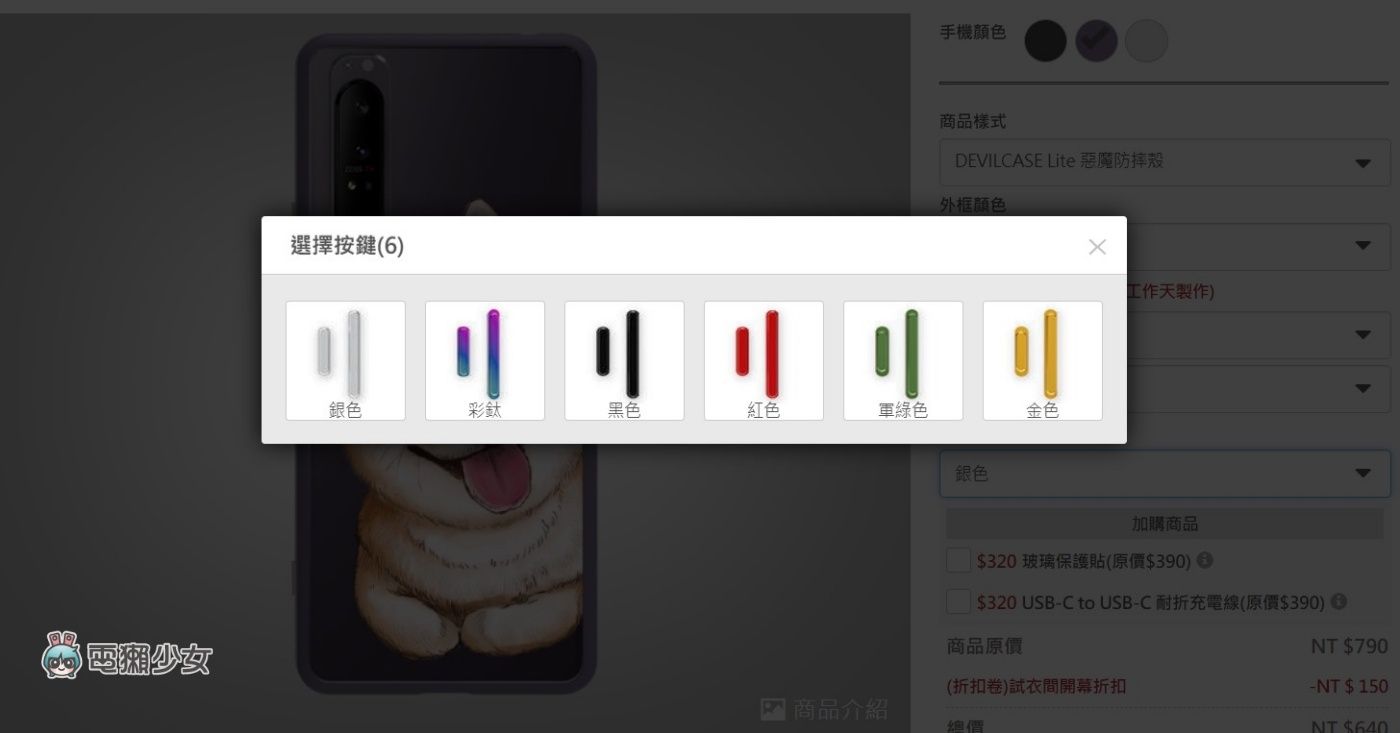Click the info icon beside 玻璃保護貼
The image size is (1400, 733).
click(x=1205, y=560)
